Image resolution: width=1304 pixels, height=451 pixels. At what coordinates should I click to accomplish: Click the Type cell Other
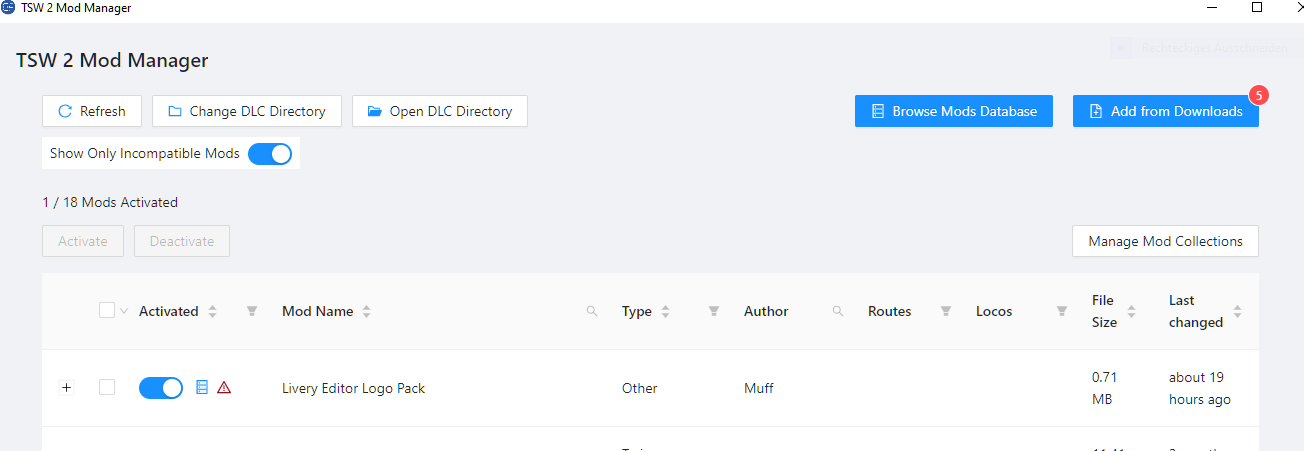[x=640, y=388]
